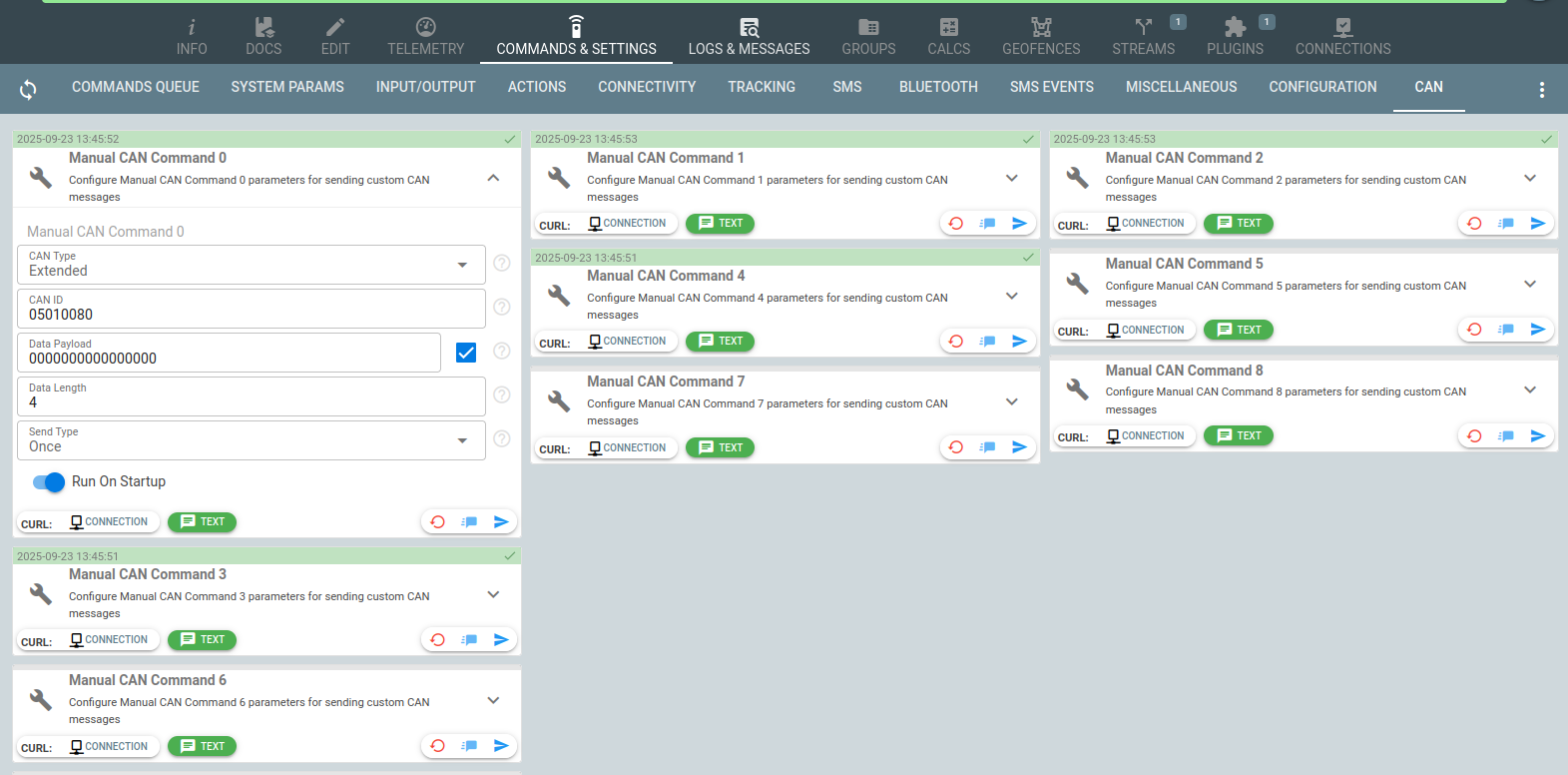The width and height of the screenshot is (1568, 775).
Task: Uncheck the Data Payload checkbox
Action: 466,353
